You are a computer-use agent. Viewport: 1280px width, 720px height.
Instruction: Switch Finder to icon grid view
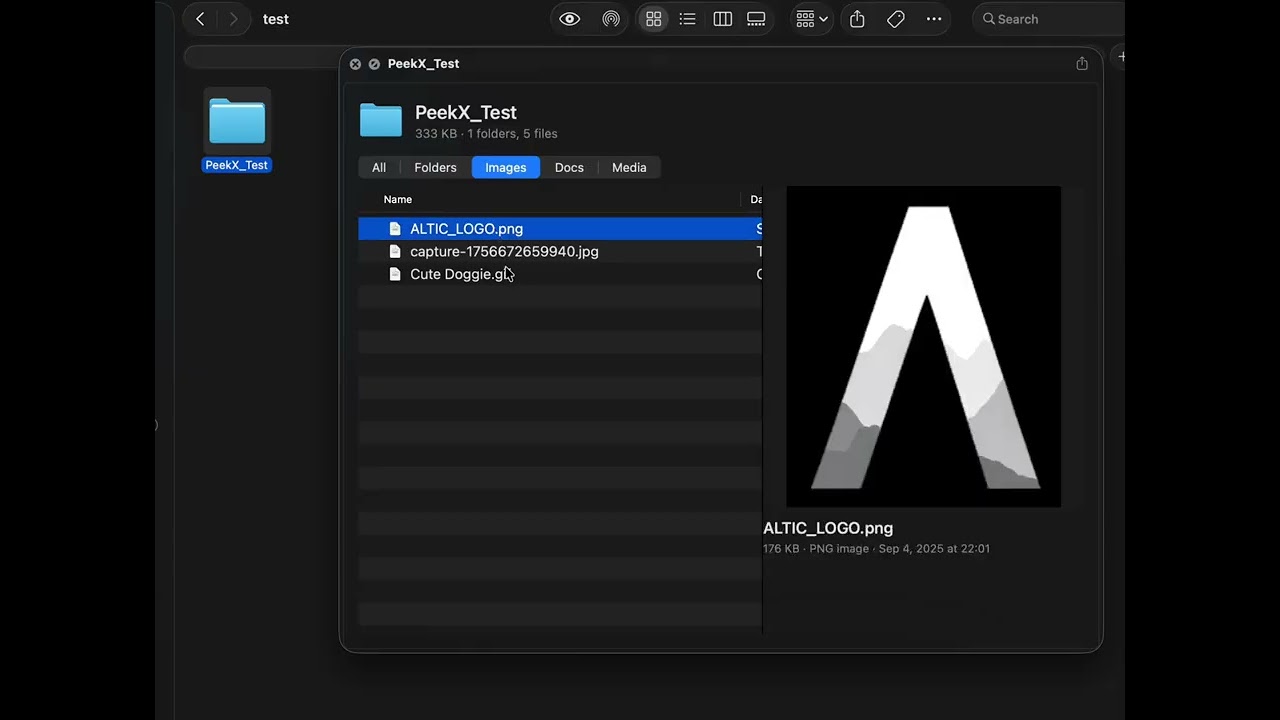coord(653,19)
